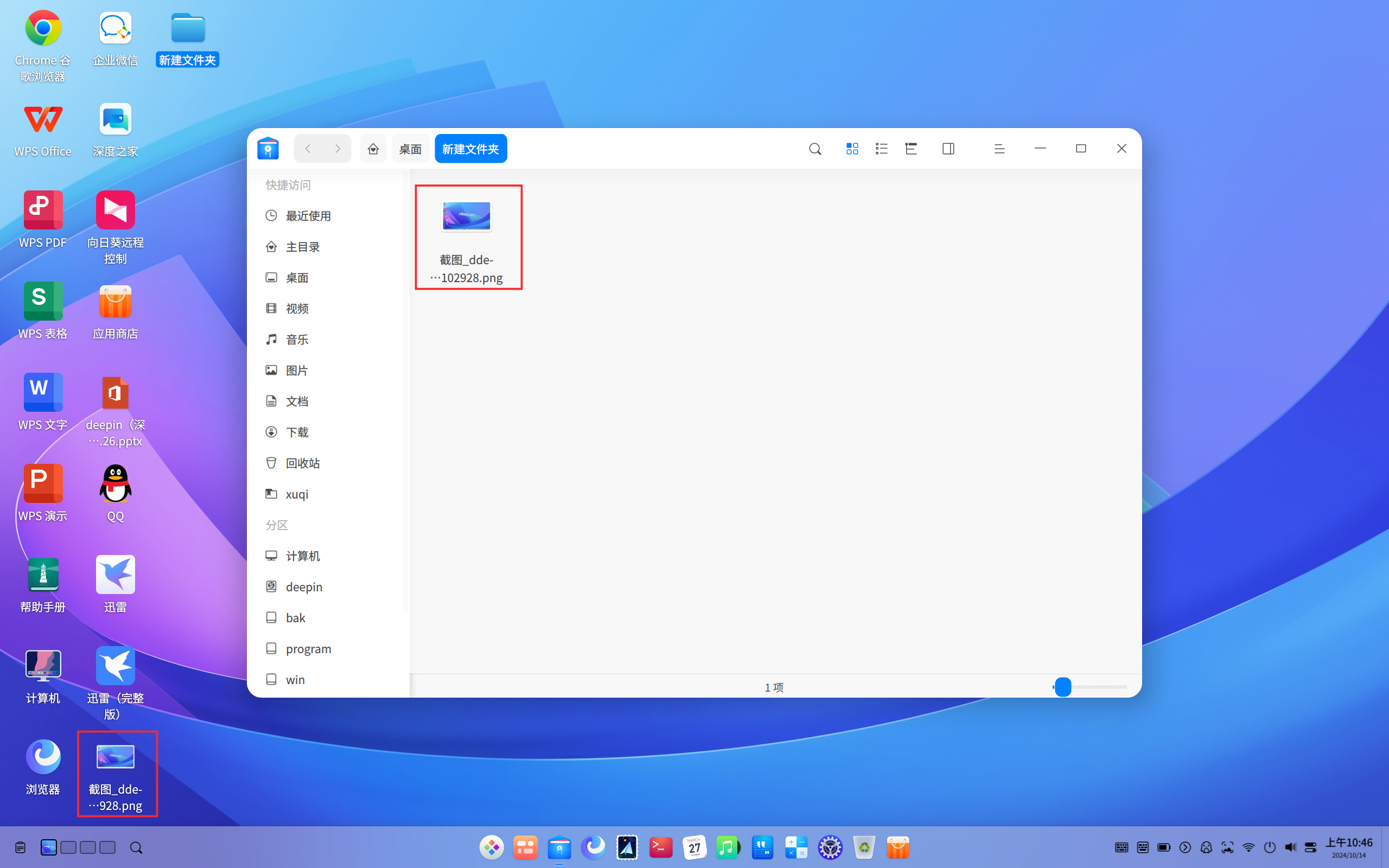Open the file manager hamburger menu

[999, 149]
